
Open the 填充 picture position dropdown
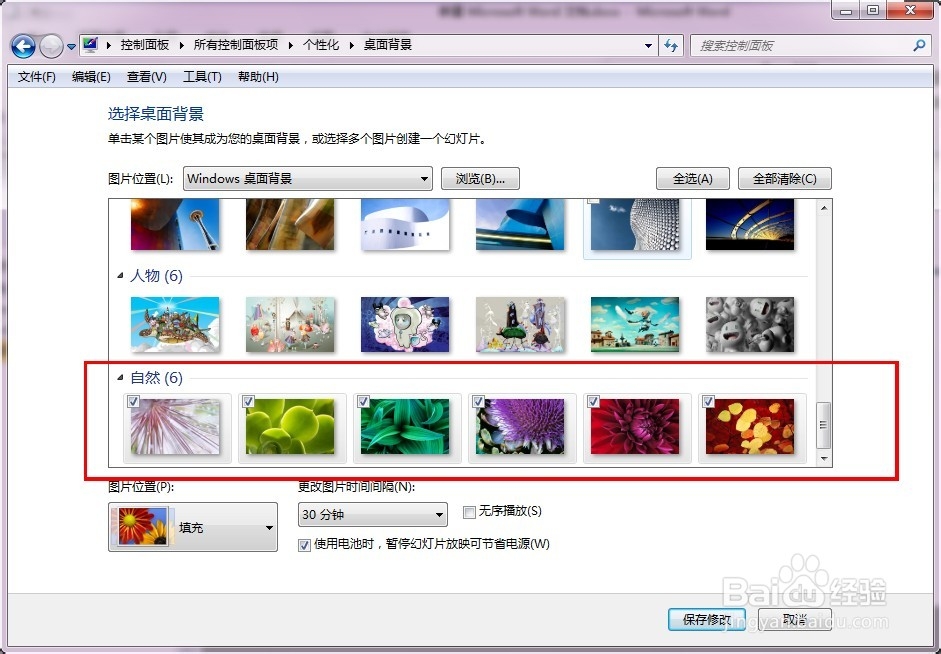(268, 527)
